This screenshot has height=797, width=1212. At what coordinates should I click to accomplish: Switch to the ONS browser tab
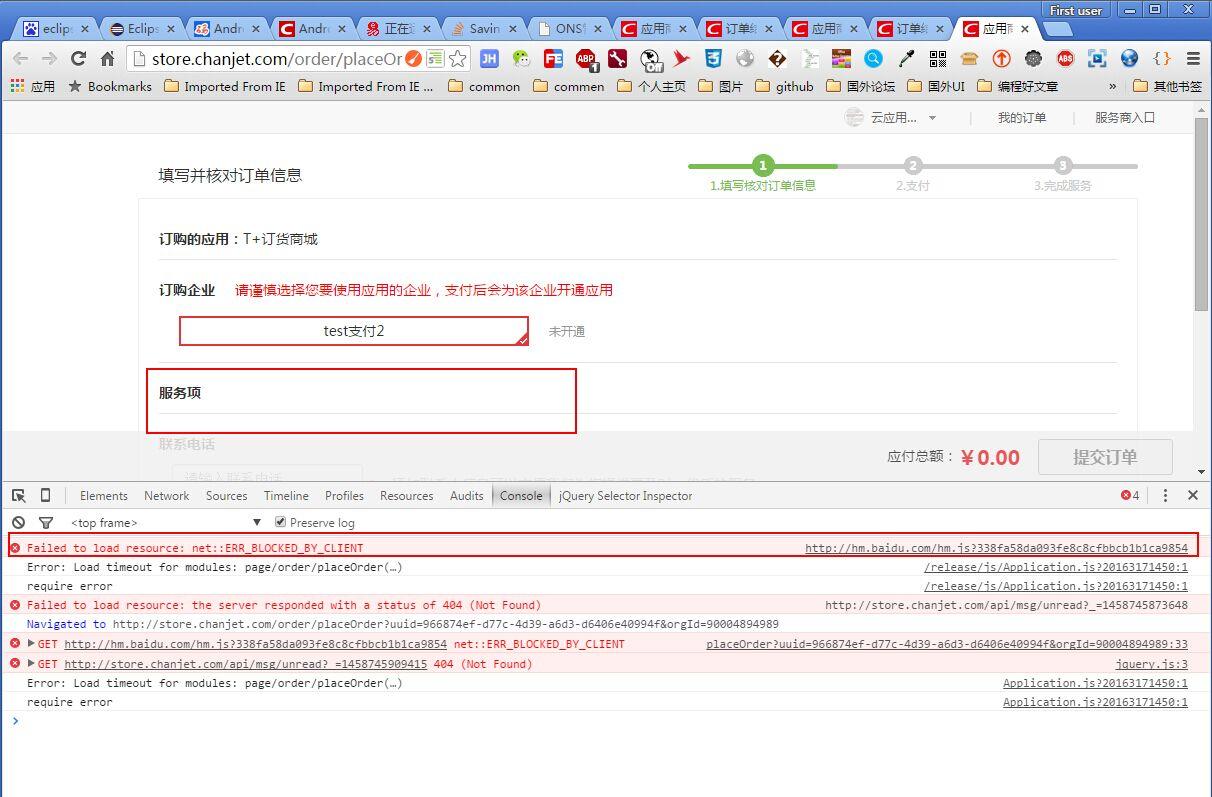(x=568, y=29)
